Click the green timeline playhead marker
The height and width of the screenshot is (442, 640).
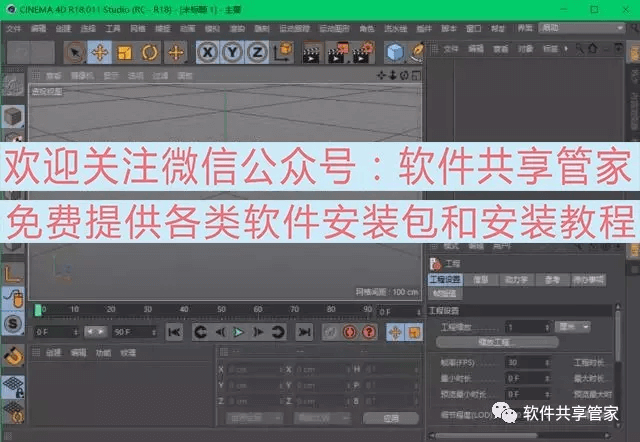click(x=38, y=310)
